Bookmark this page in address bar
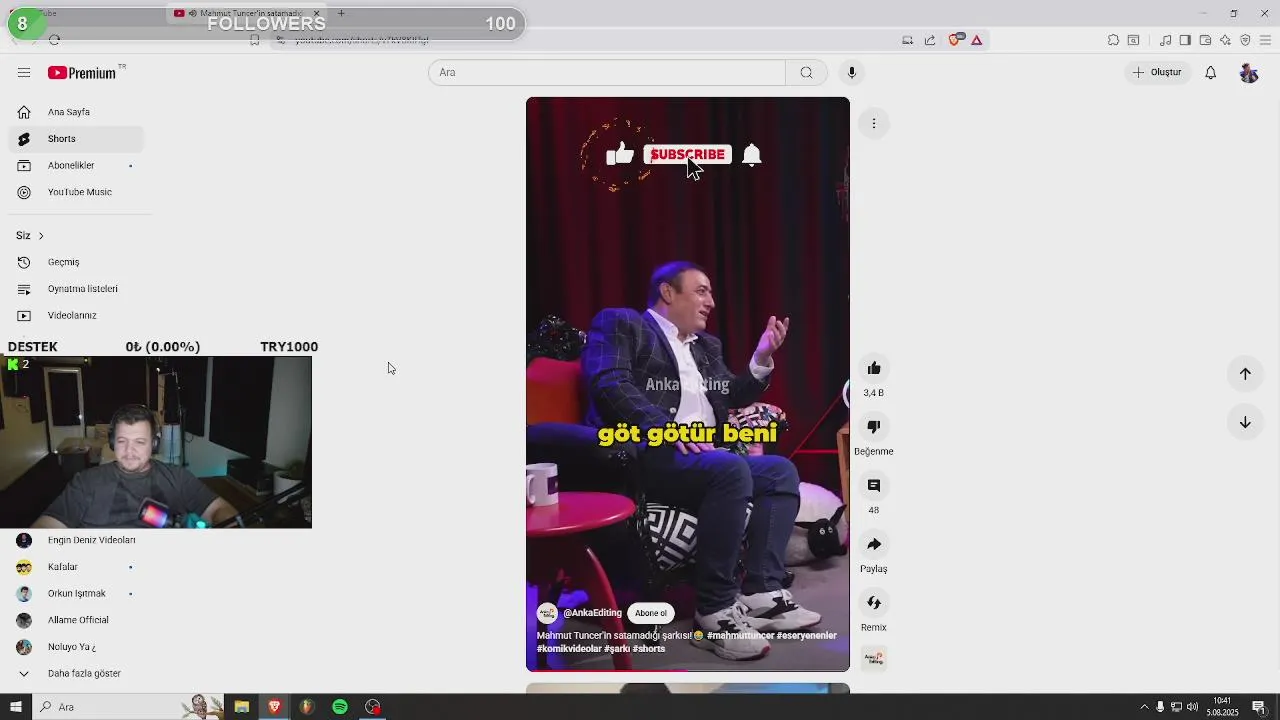Viewport: 1280px width, 720px height. (255, 40)
